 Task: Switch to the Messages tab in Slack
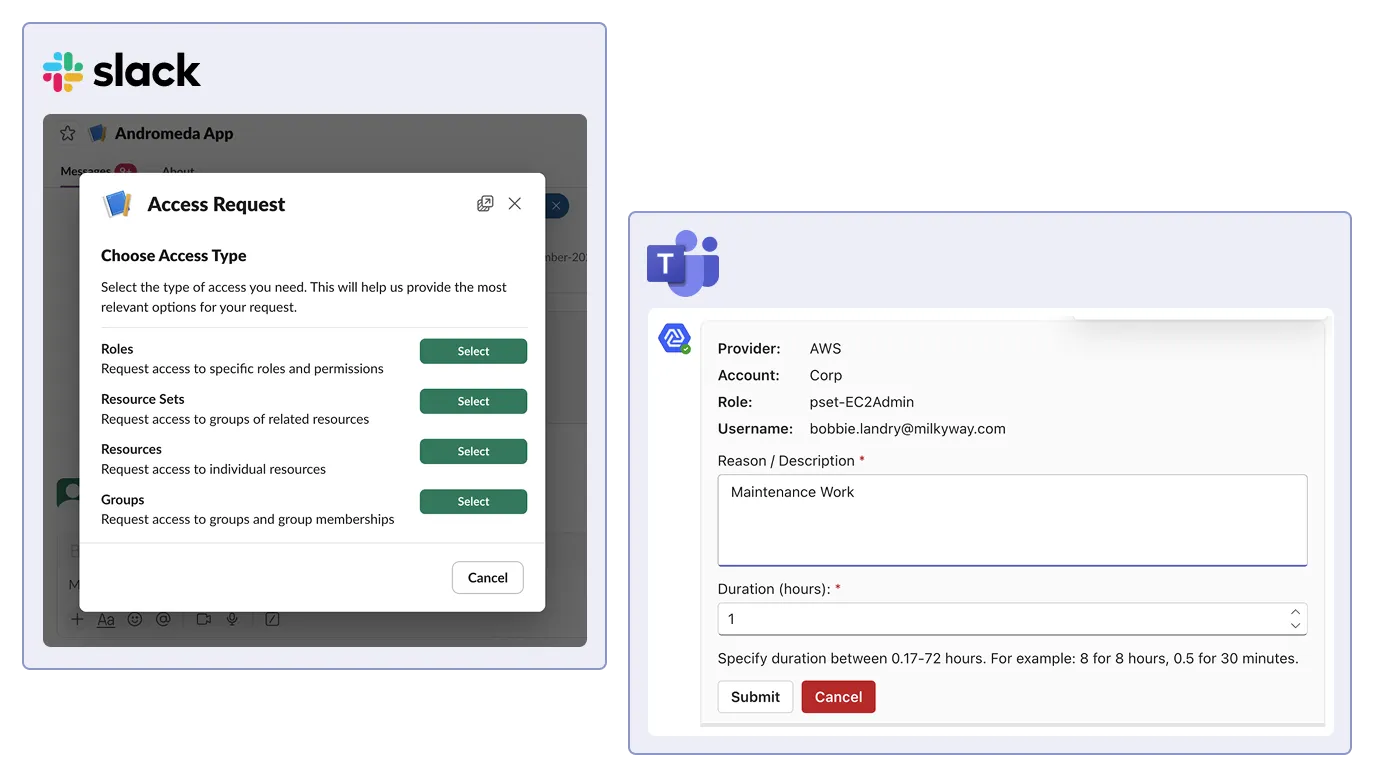pyautogui.click(x=87, y=171)
